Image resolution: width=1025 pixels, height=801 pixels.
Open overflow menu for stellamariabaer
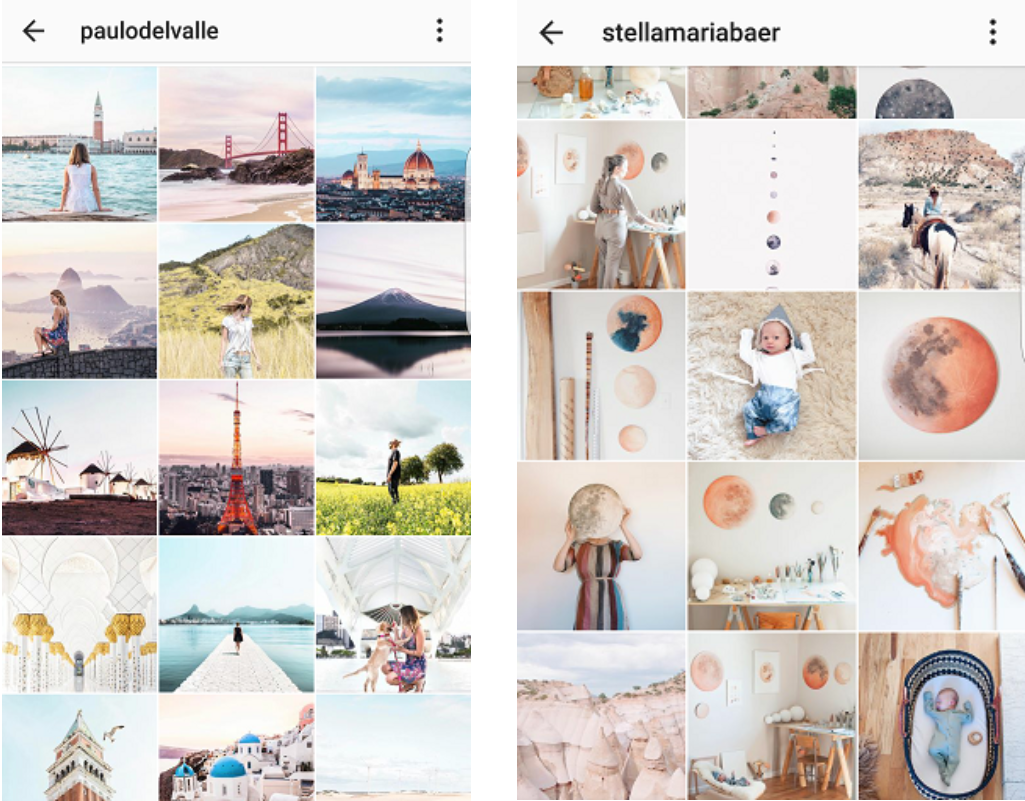(992, 32)
